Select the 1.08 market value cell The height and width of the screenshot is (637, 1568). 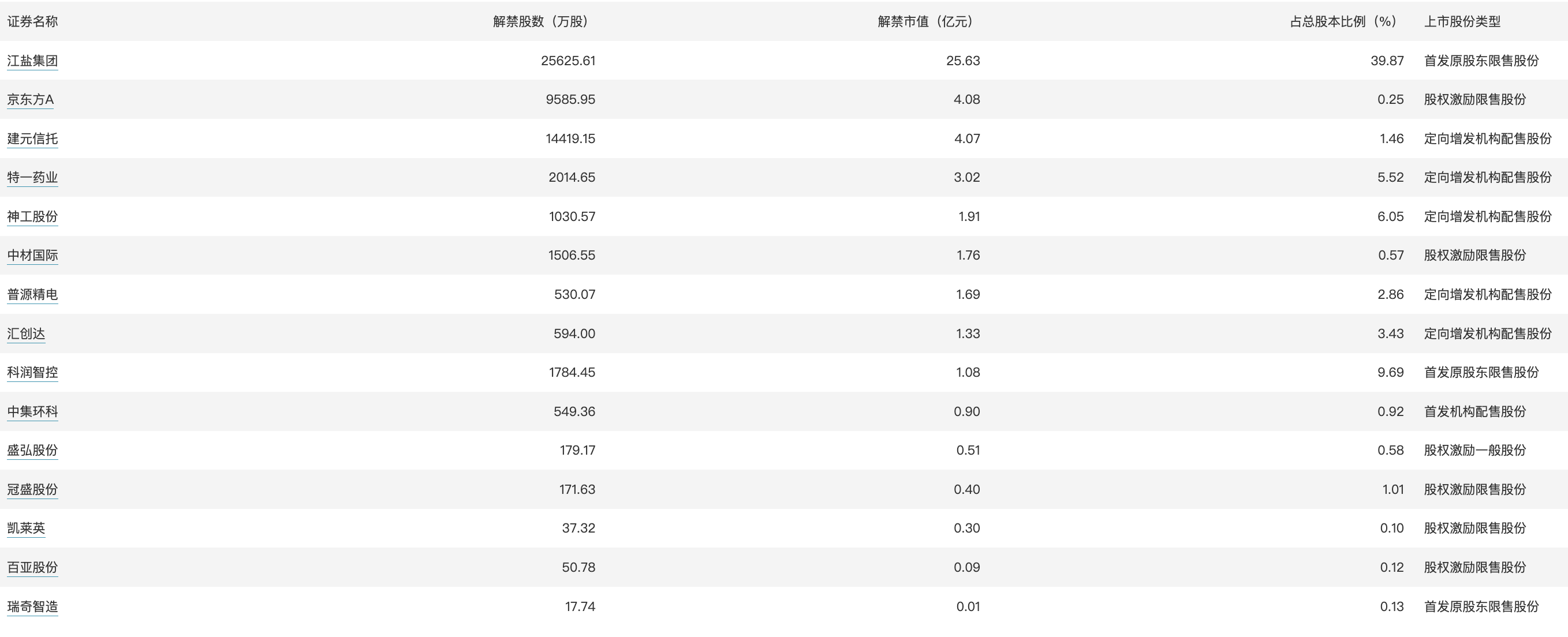[x=968, y=372]
